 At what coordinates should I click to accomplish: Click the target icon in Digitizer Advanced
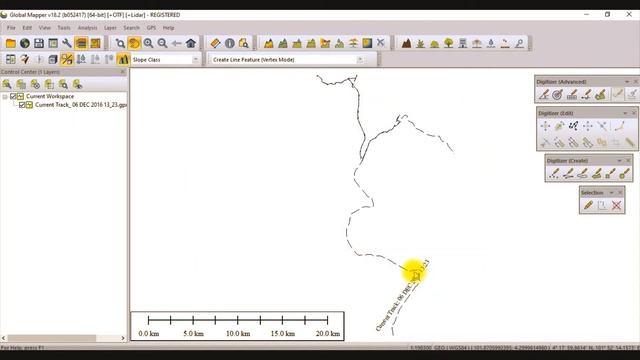pos(557,95)
